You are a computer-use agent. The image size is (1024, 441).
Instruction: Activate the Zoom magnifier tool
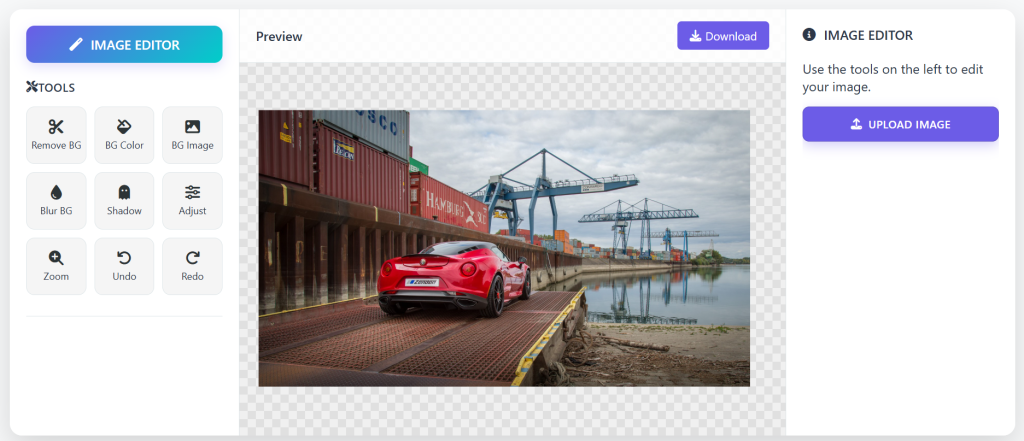[x=56, y=266]
